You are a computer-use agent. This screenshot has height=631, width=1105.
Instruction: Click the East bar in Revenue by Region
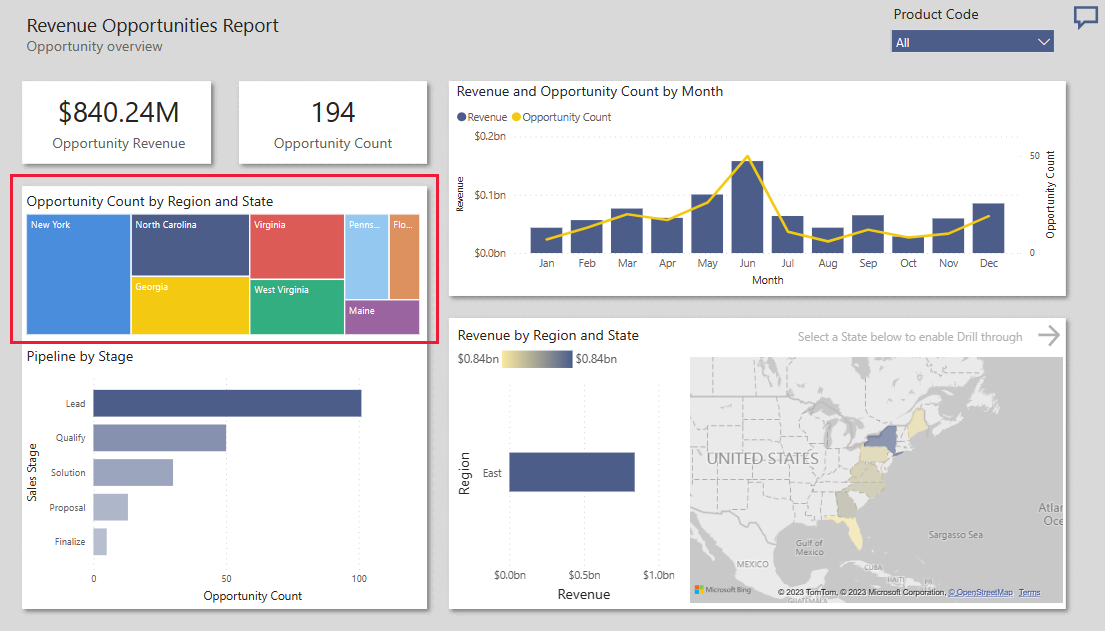pyautogui.click(x=570, y=472)
